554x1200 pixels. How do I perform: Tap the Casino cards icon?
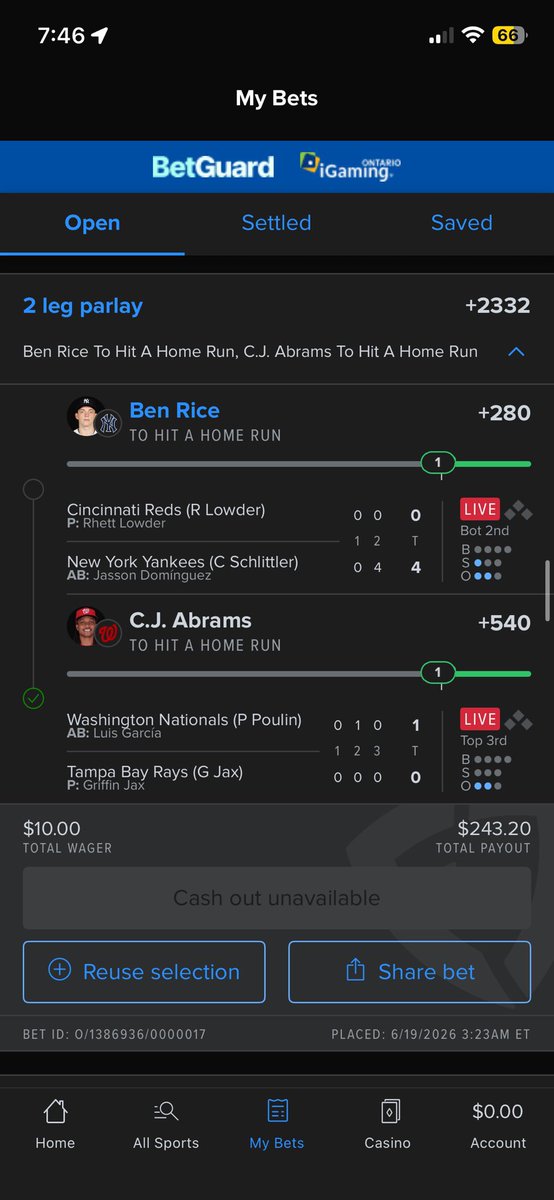[x=387, y=1111]
